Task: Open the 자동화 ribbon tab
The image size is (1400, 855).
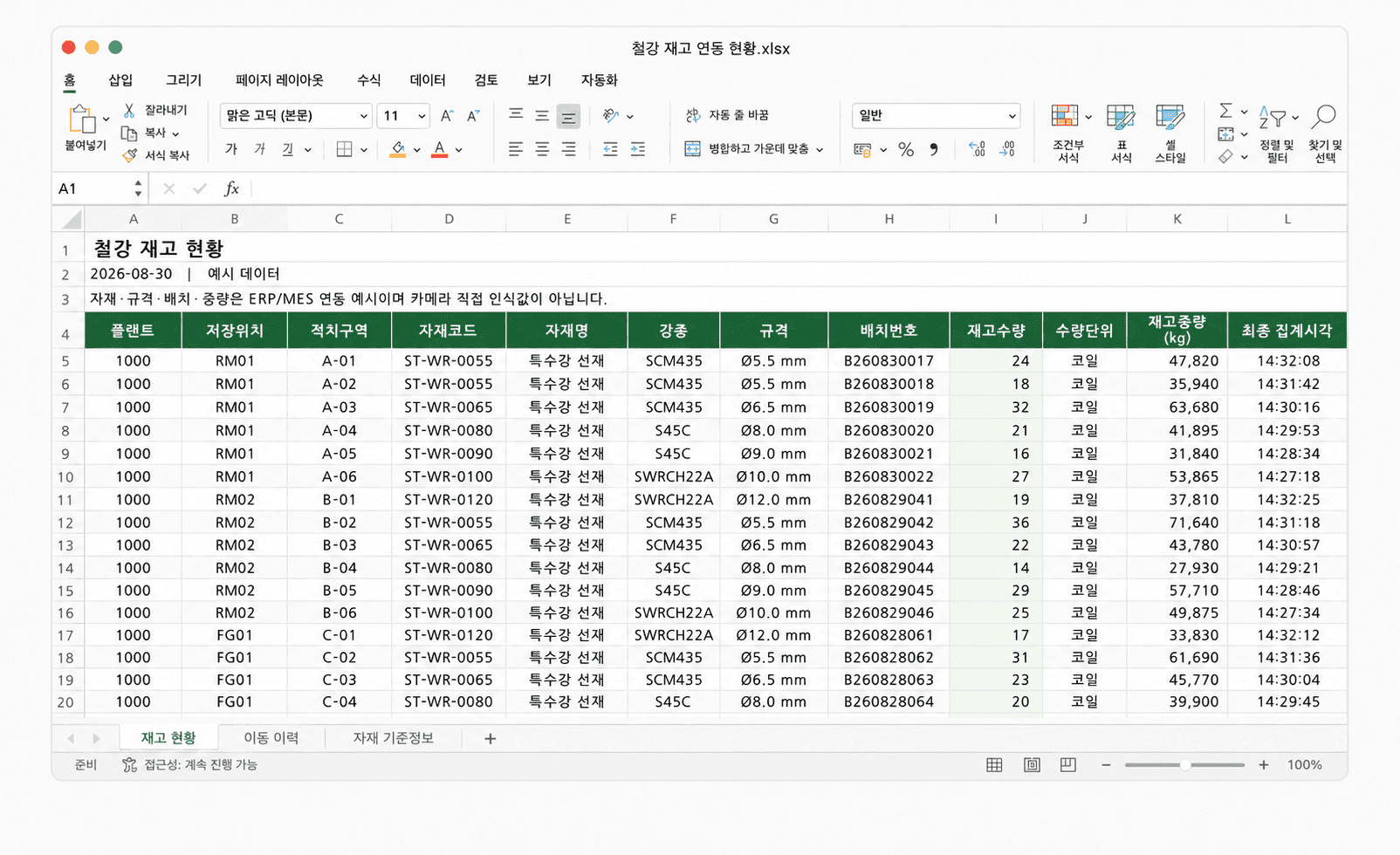Action: pyautogui.click(x=600, y=80)
